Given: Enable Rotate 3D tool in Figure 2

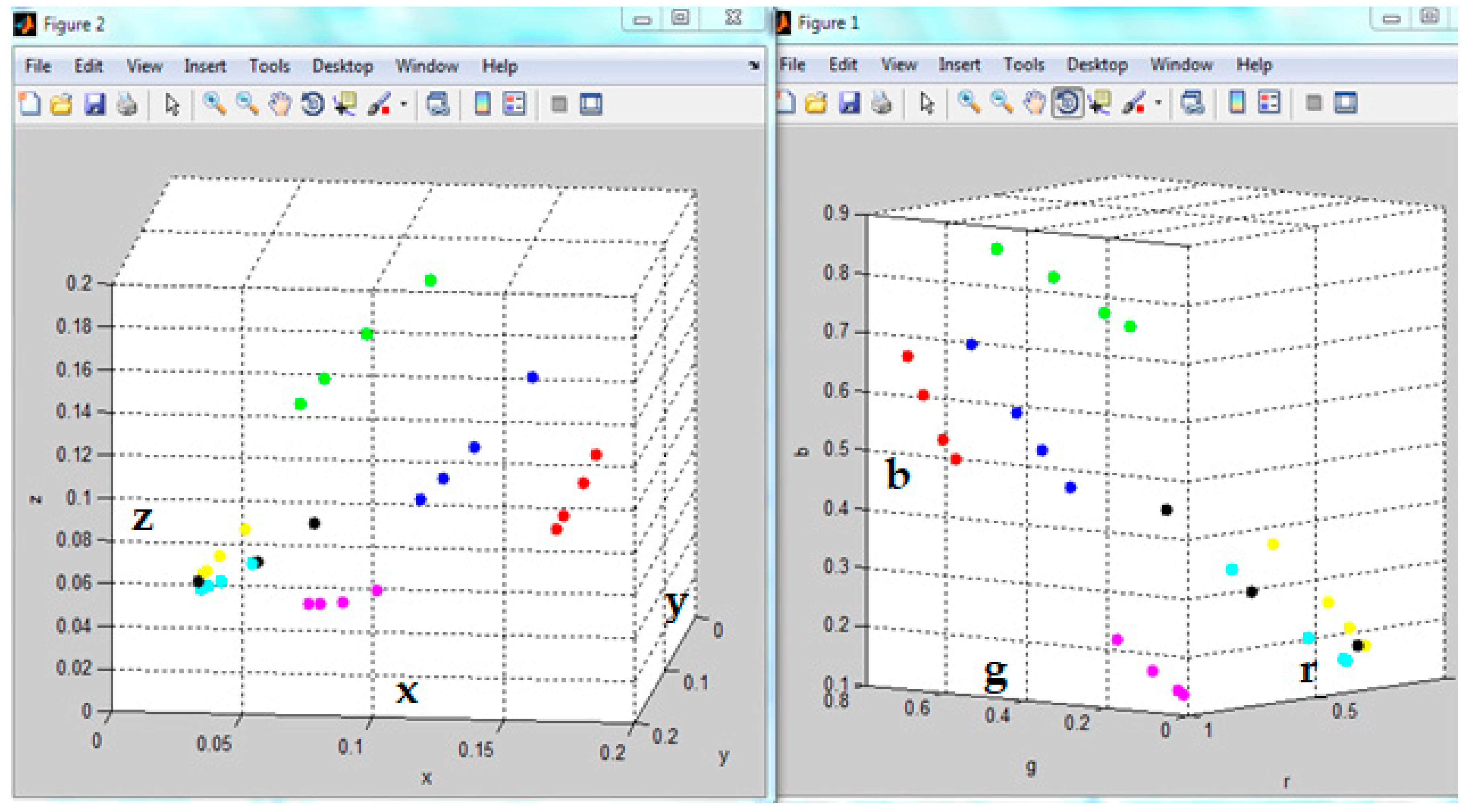Looking at the screenshot, I should (312, 104).
